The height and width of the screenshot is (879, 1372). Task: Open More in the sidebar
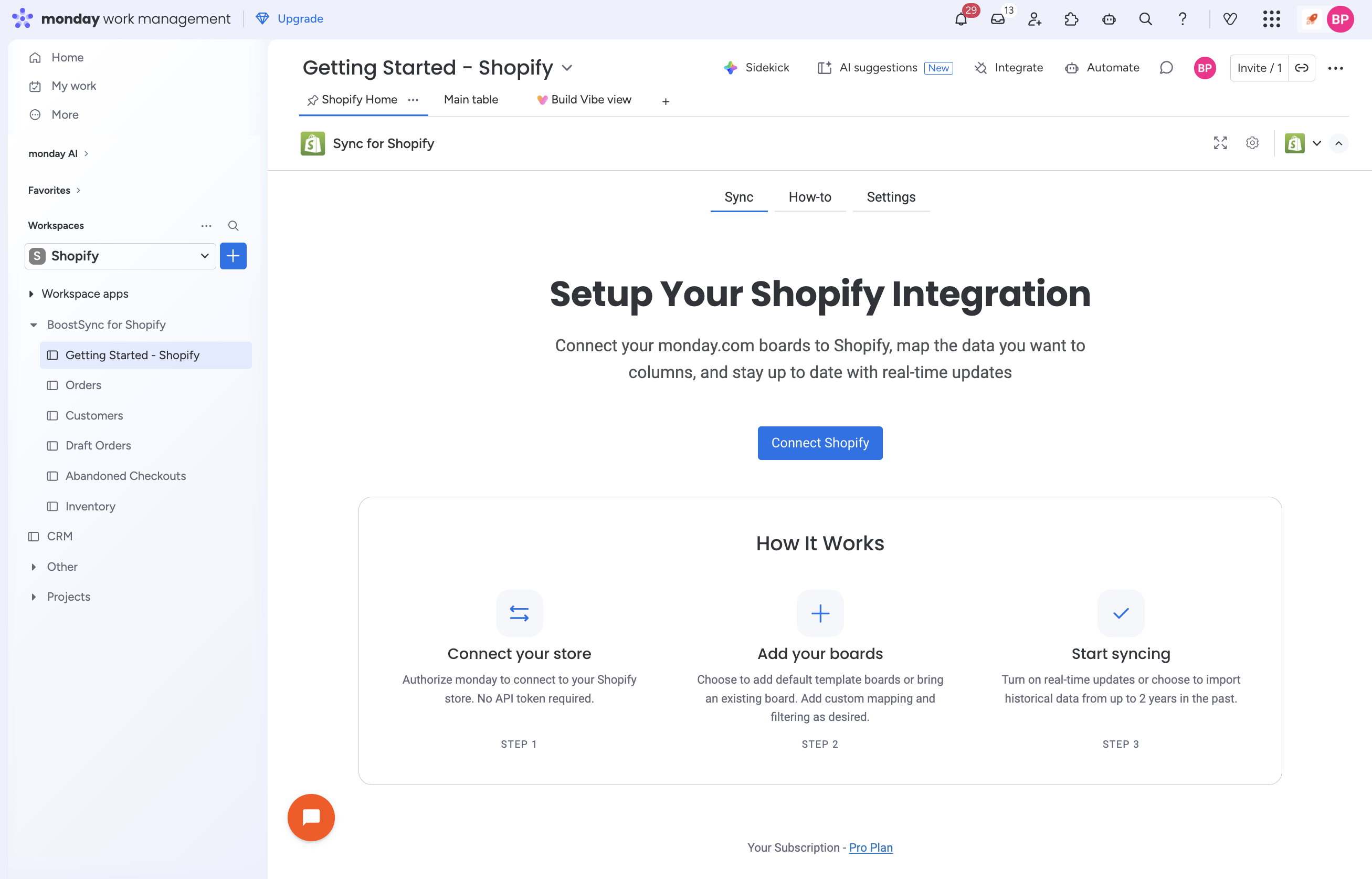point(54,114)
